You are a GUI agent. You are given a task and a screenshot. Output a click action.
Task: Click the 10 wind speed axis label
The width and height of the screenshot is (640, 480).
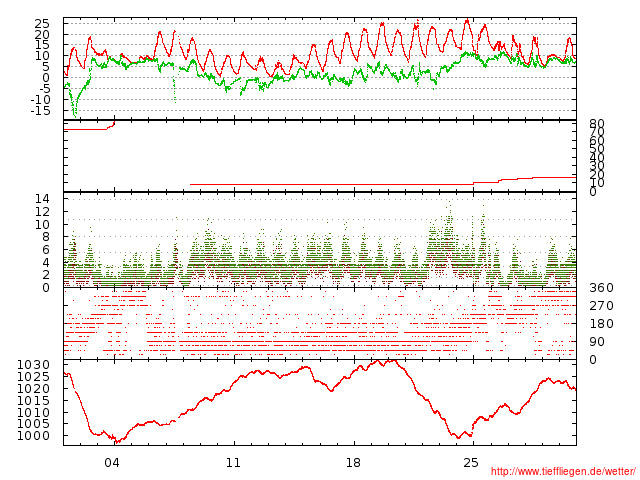point(42,224)
